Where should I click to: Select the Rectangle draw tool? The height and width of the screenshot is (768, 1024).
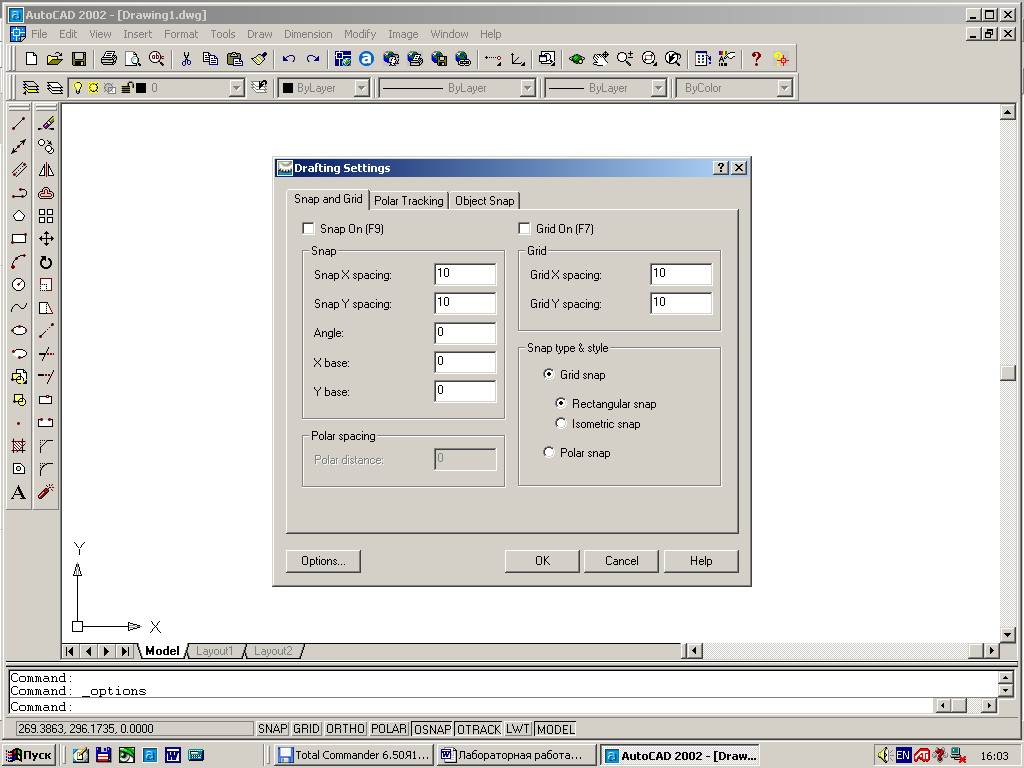click(18, 239)
